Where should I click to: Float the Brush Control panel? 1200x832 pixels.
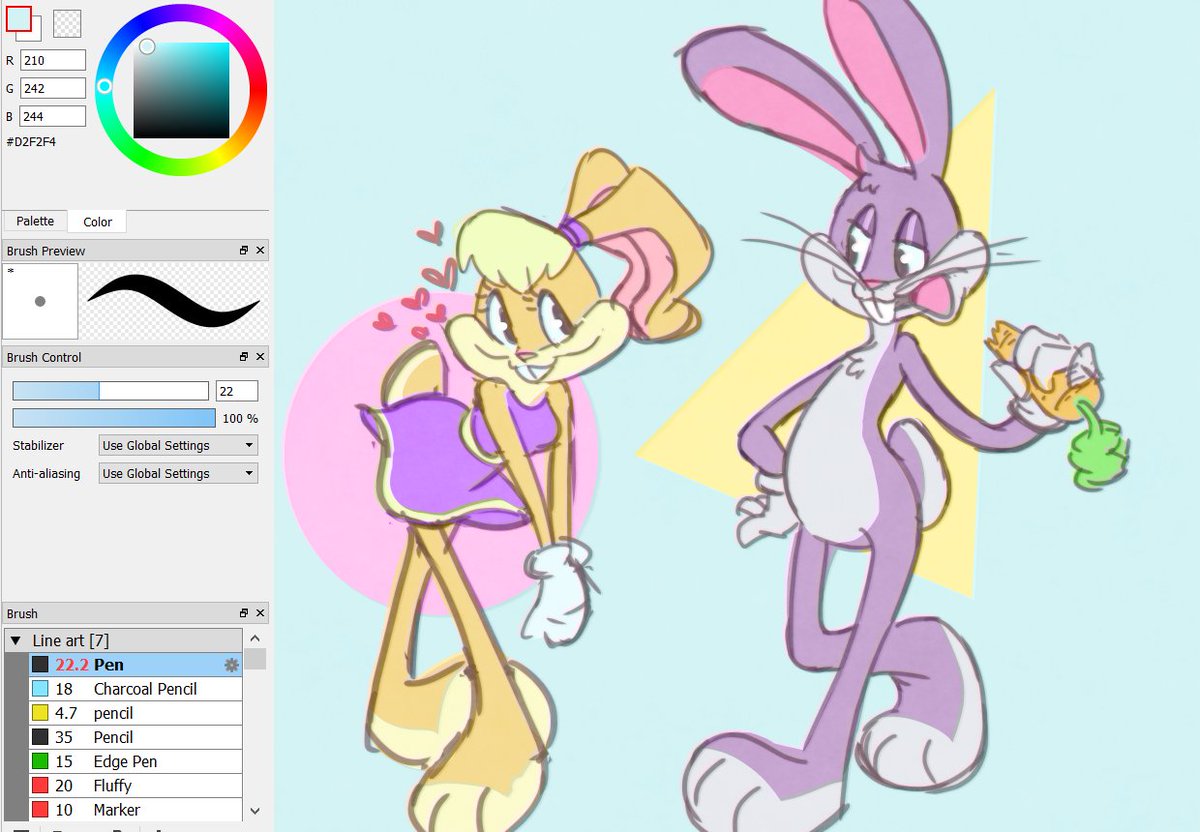pos(243,357)
